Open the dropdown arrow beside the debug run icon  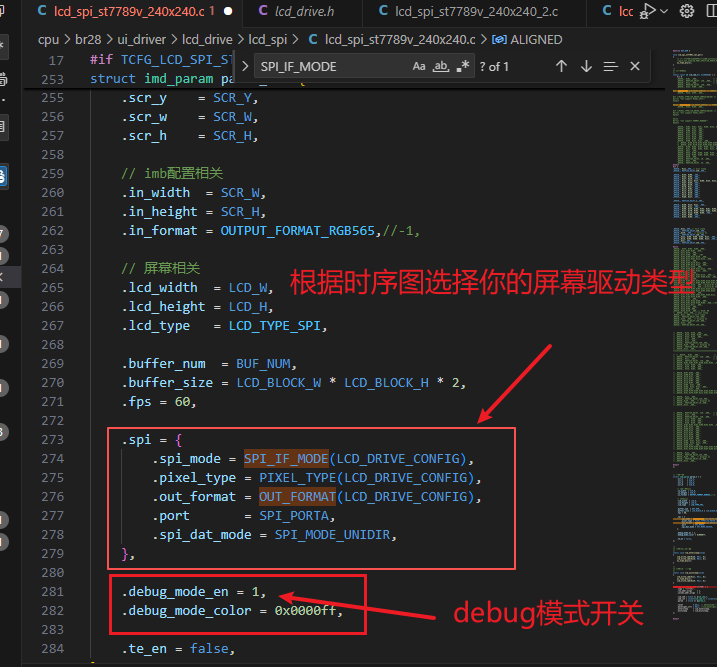point(664,11)
